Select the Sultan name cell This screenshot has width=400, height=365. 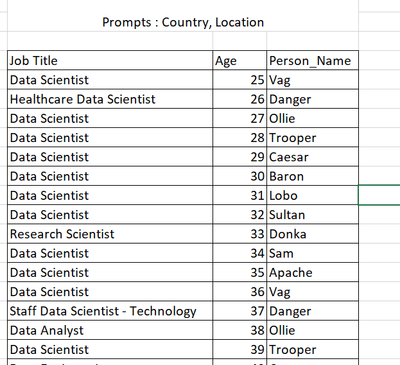pyautogui.click(x=313, y=214)
